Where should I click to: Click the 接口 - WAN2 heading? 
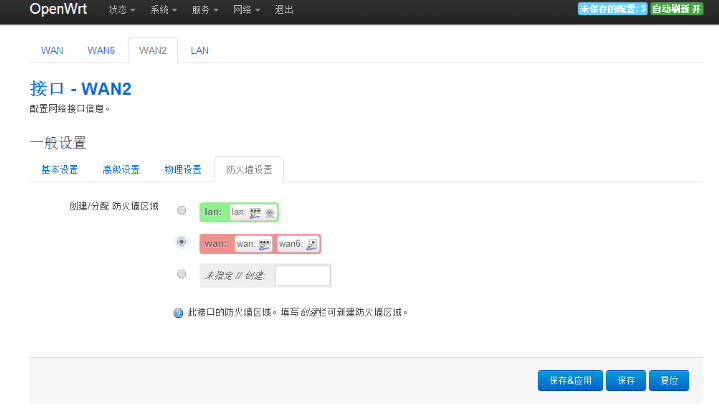(x=81, y=89)
